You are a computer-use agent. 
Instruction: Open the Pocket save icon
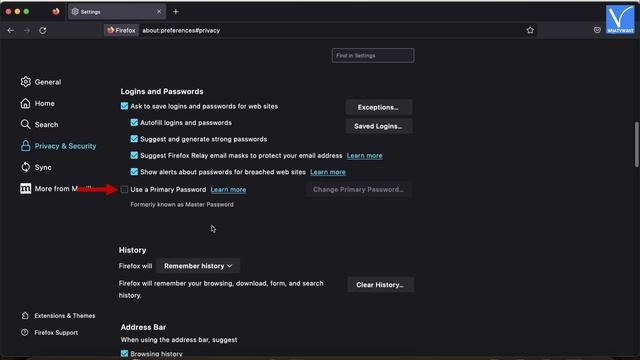pos(597,30)
